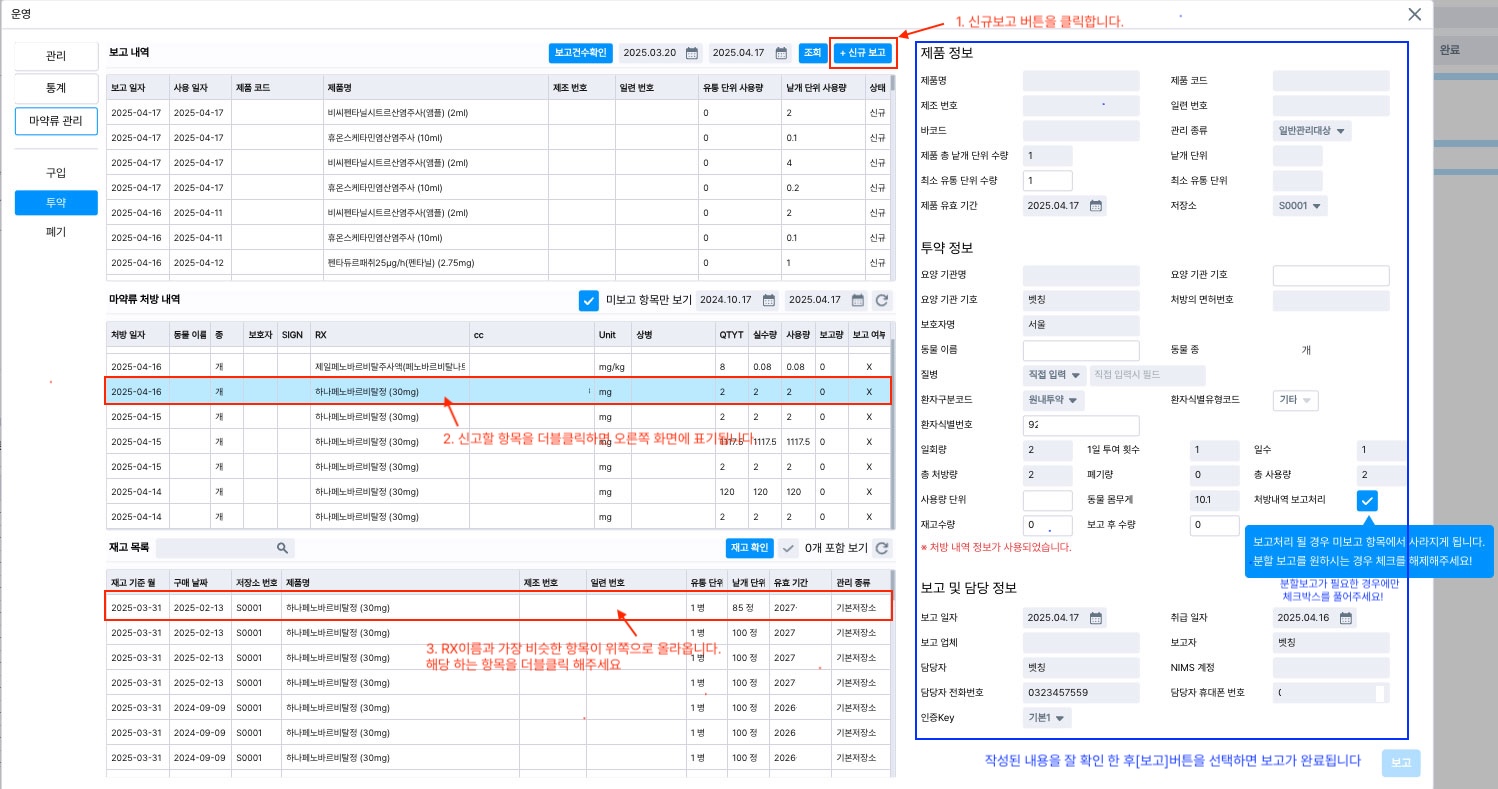Select the 마약류 관리 tab
This screenshot has height=789, width=1498.
(56, 121)
